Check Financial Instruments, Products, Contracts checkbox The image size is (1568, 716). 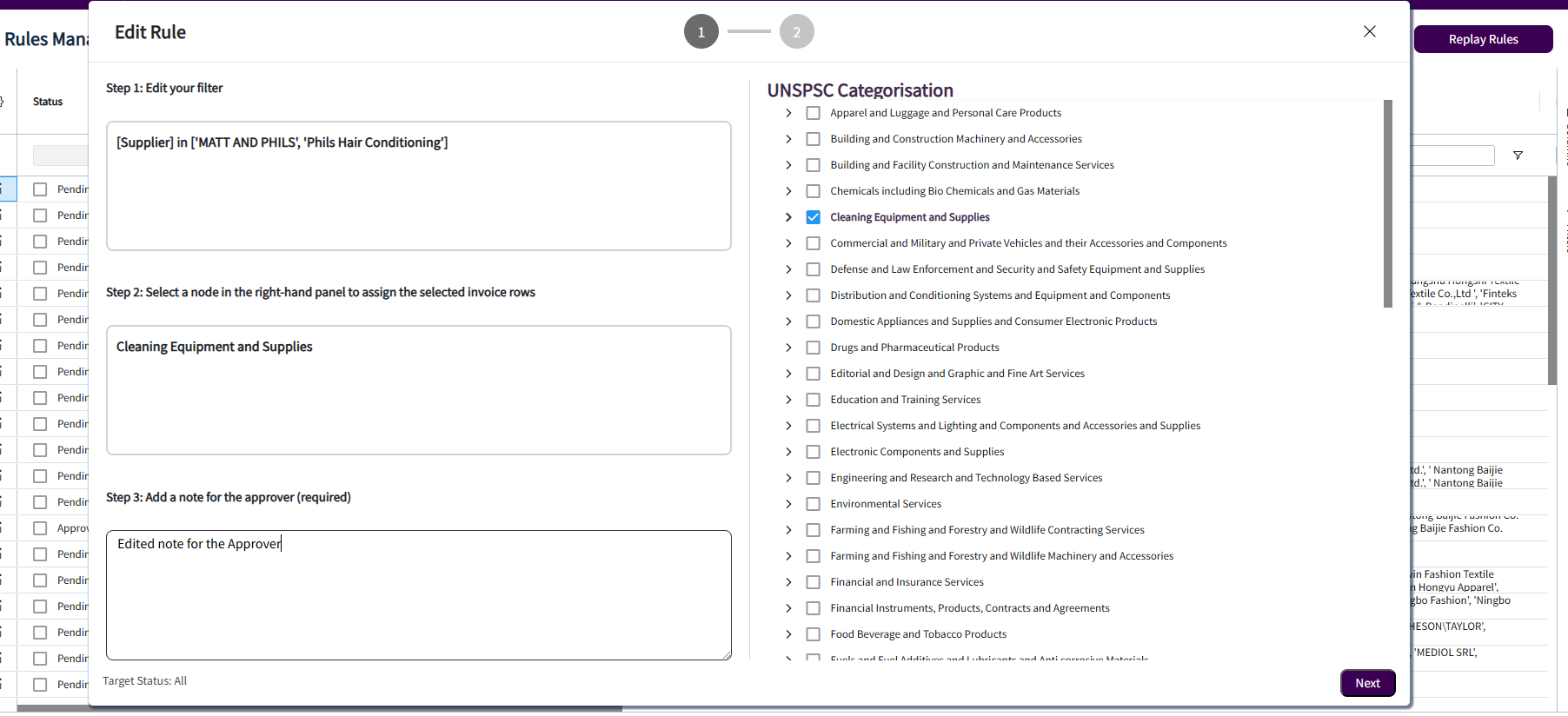coord(814,608)
